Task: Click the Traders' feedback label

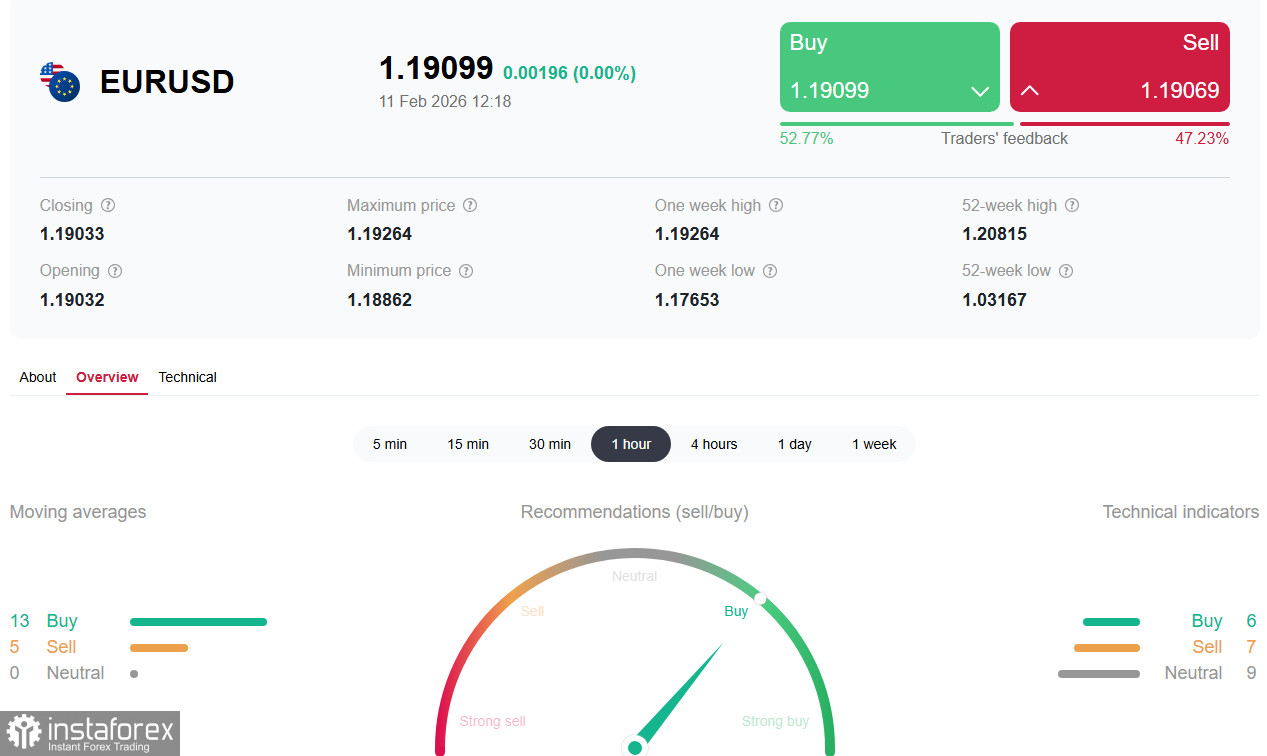Action: coord(1004,139)
